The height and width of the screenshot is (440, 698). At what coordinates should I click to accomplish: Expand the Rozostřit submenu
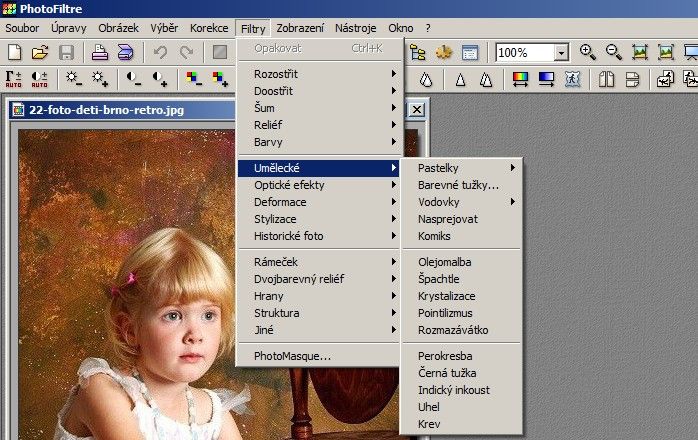(319, 74)
